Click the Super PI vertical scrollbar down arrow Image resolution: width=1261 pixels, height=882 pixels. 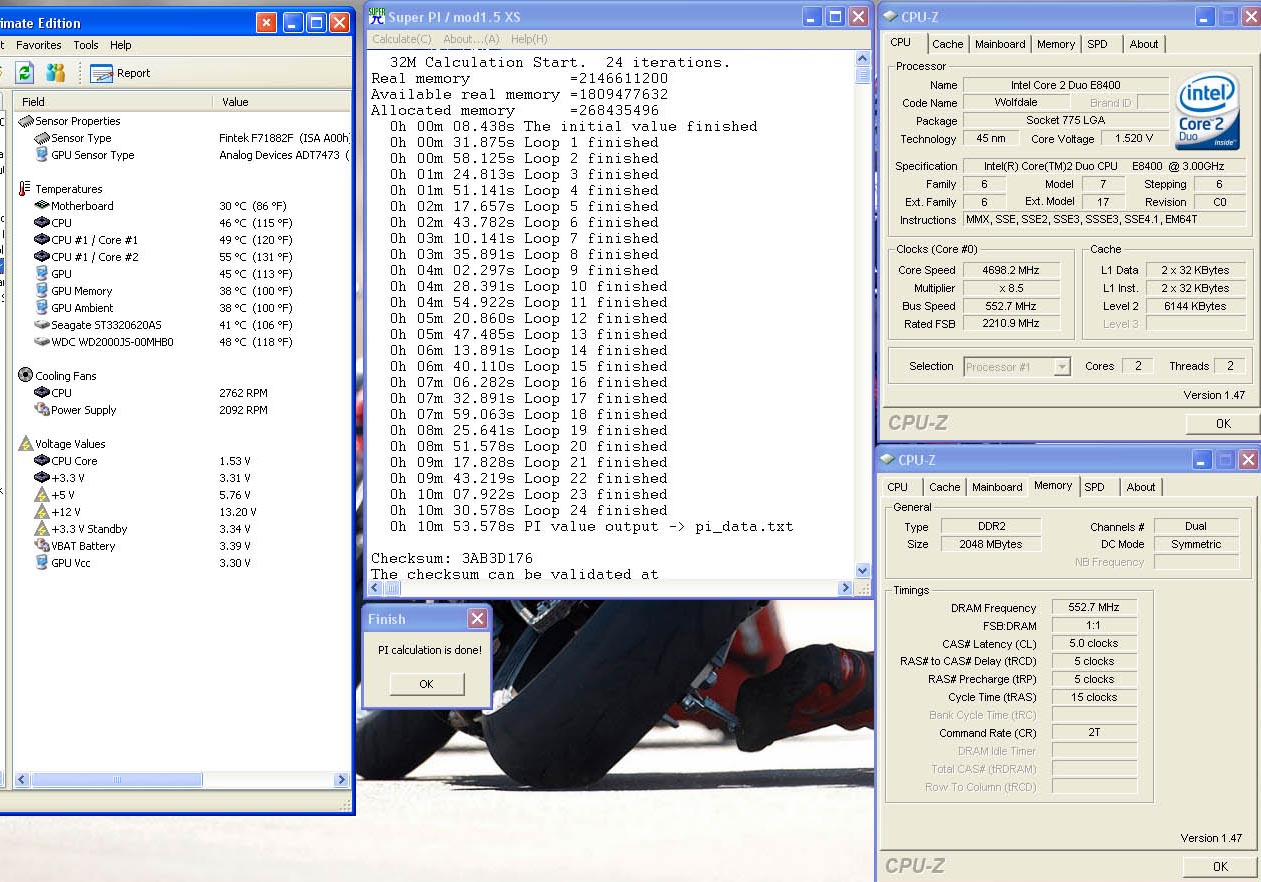(863, 571)
